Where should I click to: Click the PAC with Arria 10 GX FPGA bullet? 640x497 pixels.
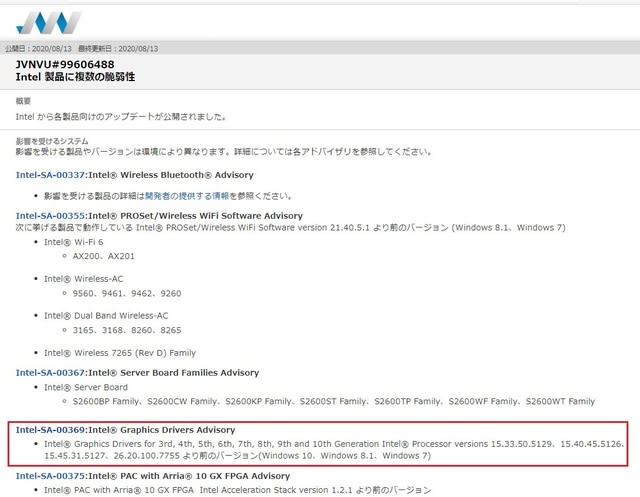238,490
